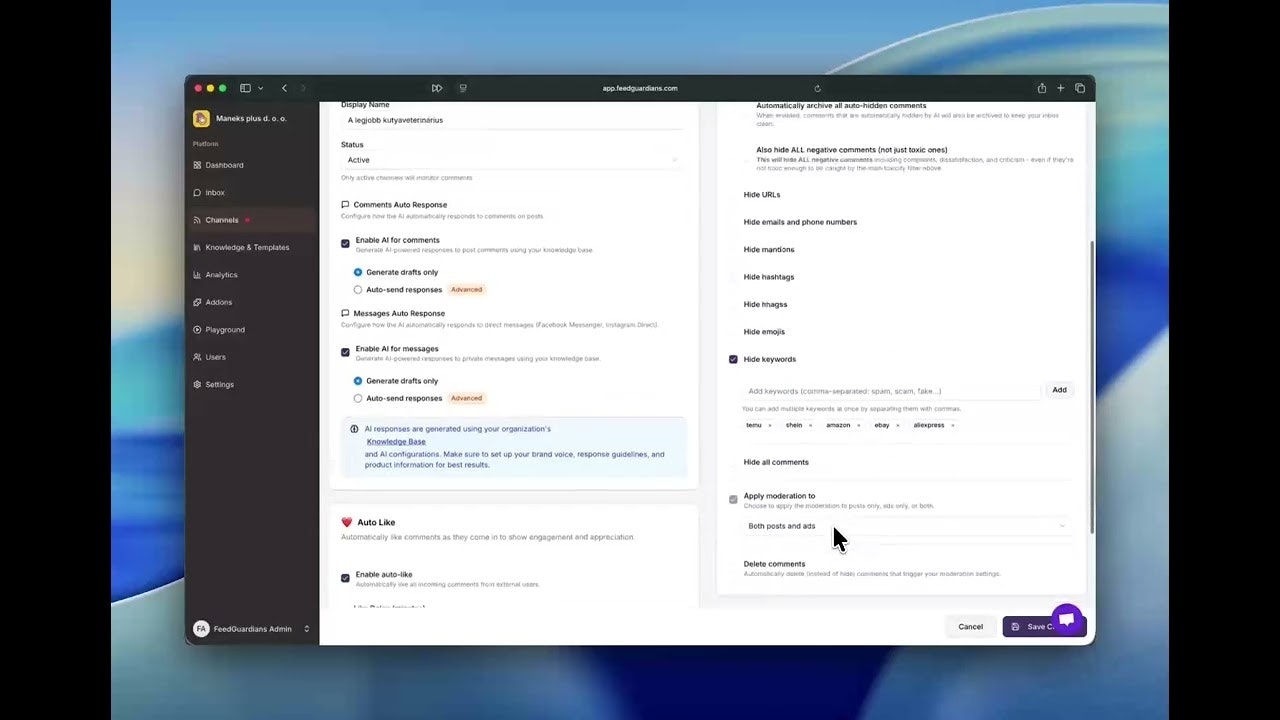Click the Hide URLs label

coord(762,195)
